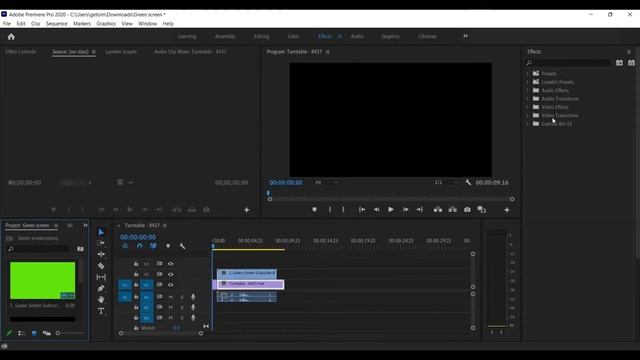Switch Project panel to list view
Image resolution: width=640 pixels, height=360 pixels.
(x=22, y=333)
